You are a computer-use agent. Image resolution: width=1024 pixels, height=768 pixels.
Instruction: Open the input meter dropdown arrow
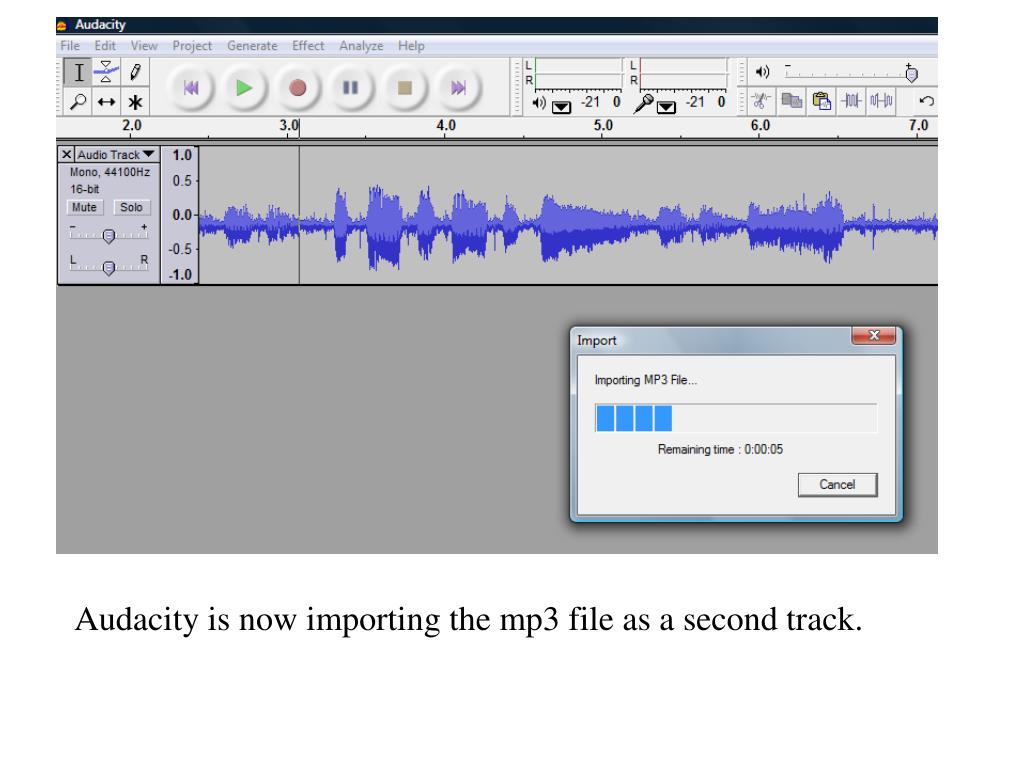pyautogui.click(x=666, y=107)
